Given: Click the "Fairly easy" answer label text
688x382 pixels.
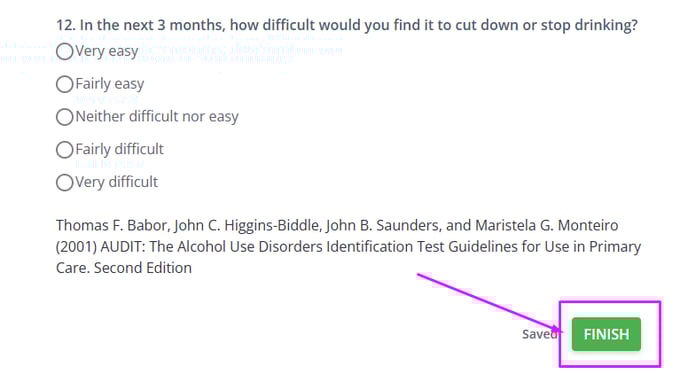Looking at the screenshot, I should [110, 84].
